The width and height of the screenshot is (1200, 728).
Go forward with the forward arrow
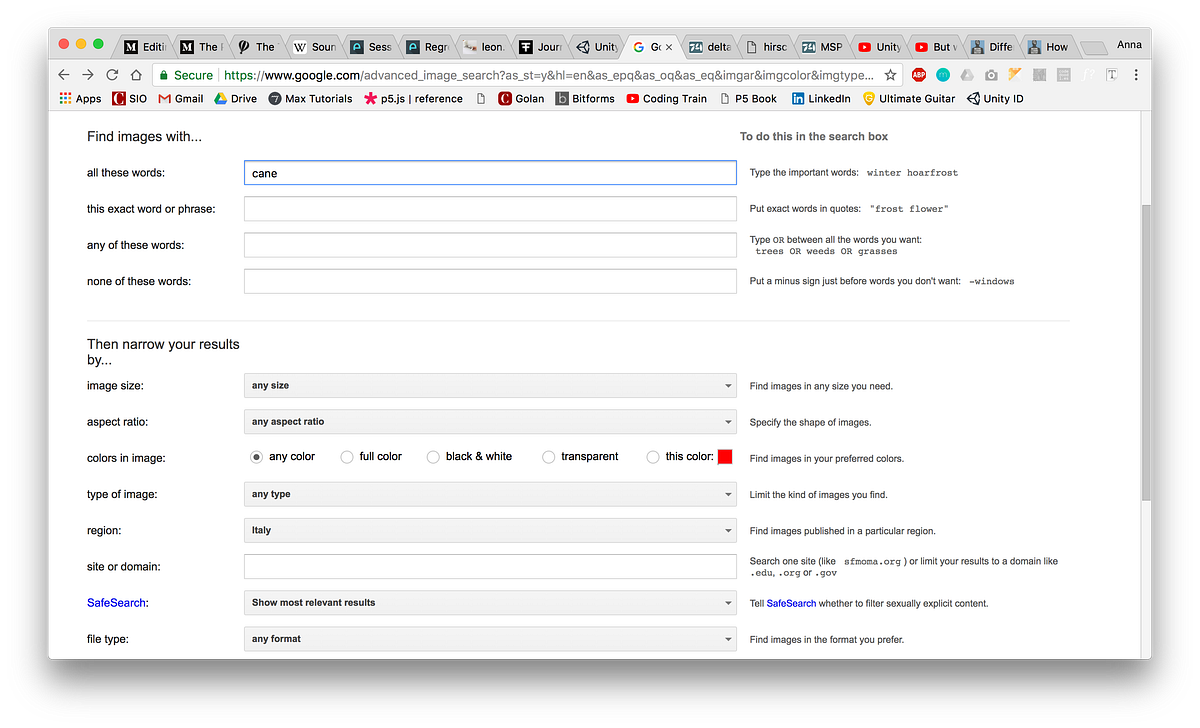coord(88,75)
